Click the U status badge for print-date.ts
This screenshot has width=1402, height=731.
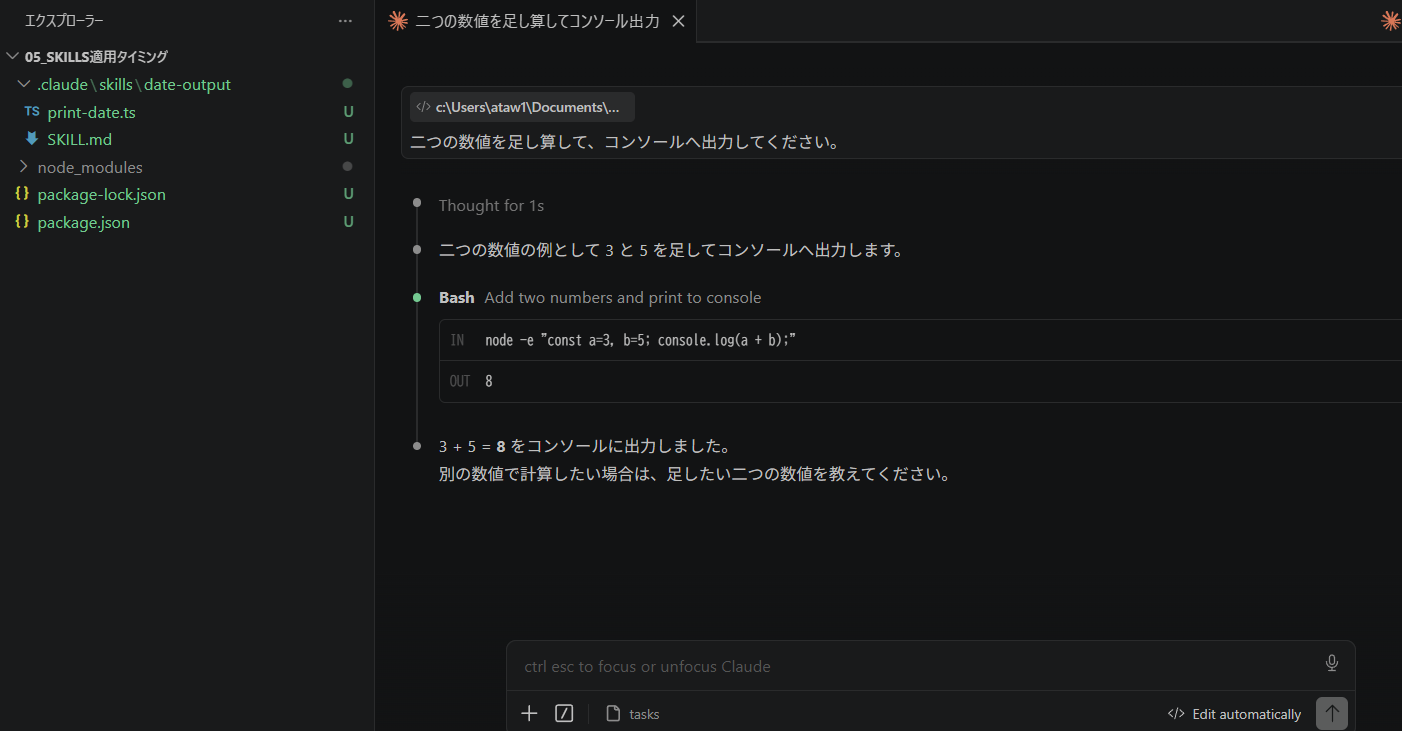click(349, 112)
